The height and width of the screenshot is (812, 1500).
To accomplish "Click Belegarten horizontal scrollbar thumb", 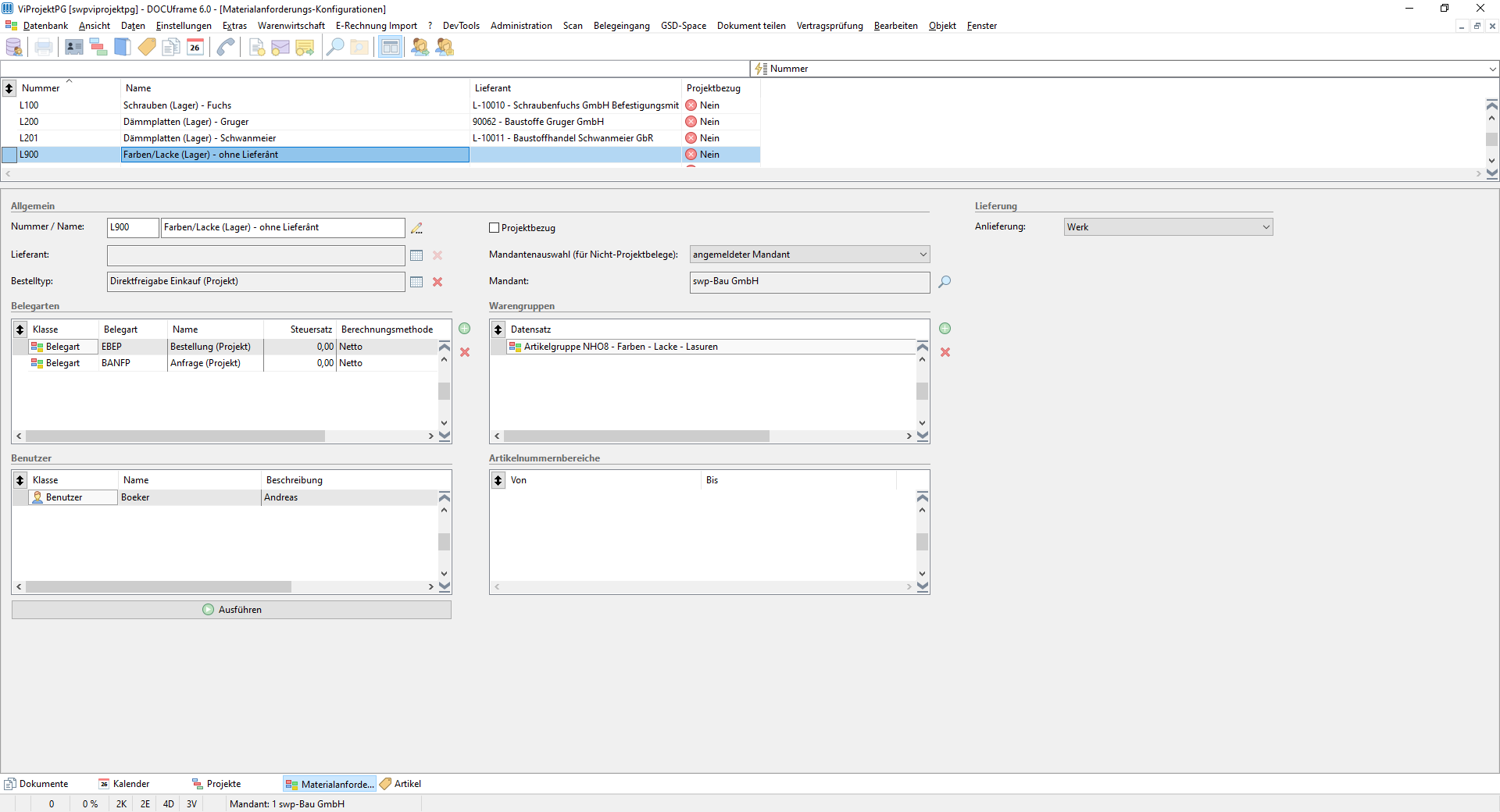I will [x=176, y=436].
